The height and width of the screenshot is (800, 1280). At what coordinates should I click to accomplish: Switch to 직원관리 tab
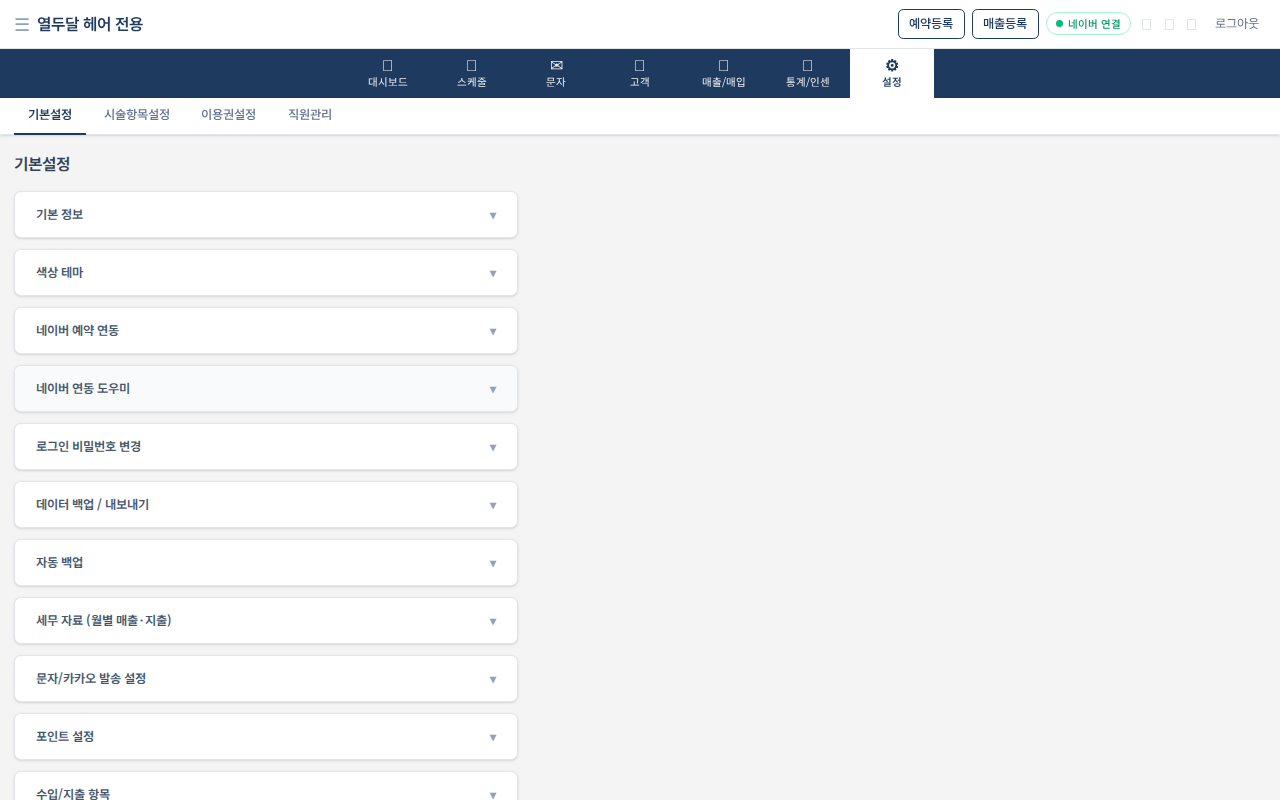pos(310,115)
